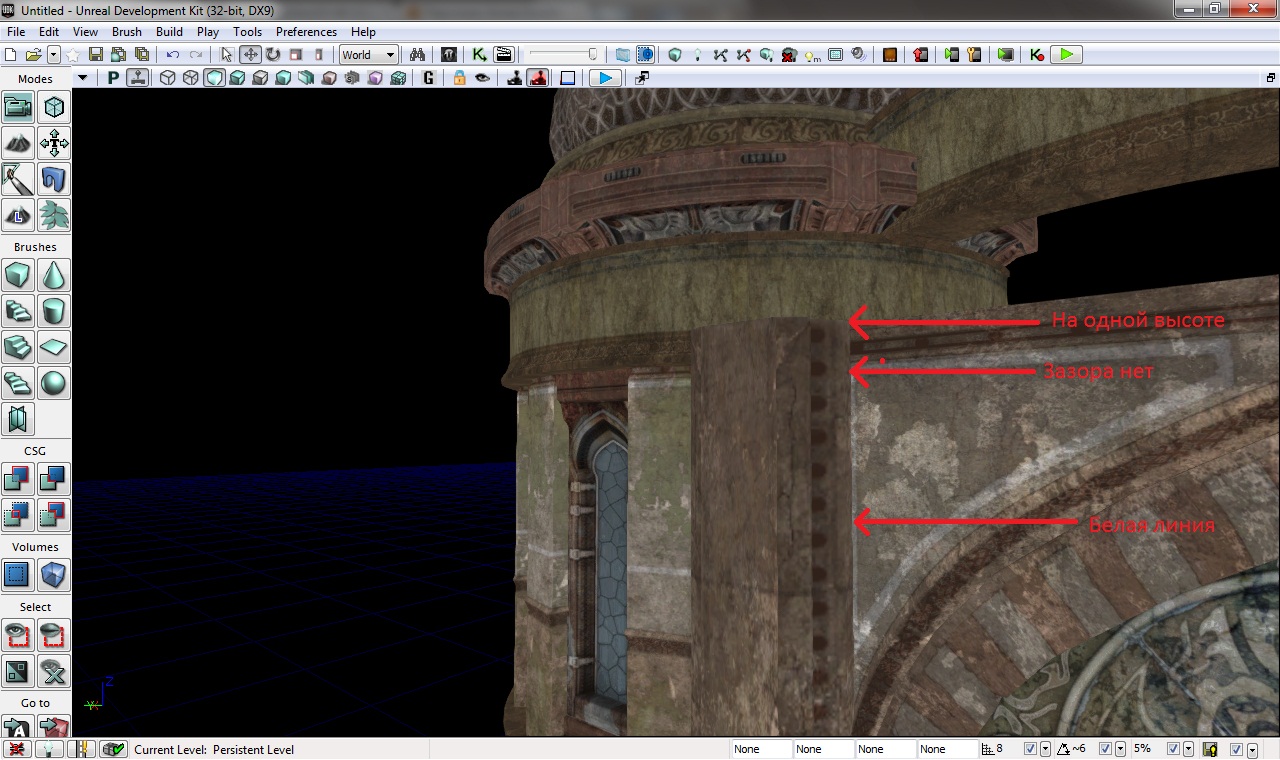Viewport: 1280px width, 760px height.
Task: Open the recent files dropdown arrow
Action: pos(54,55)
